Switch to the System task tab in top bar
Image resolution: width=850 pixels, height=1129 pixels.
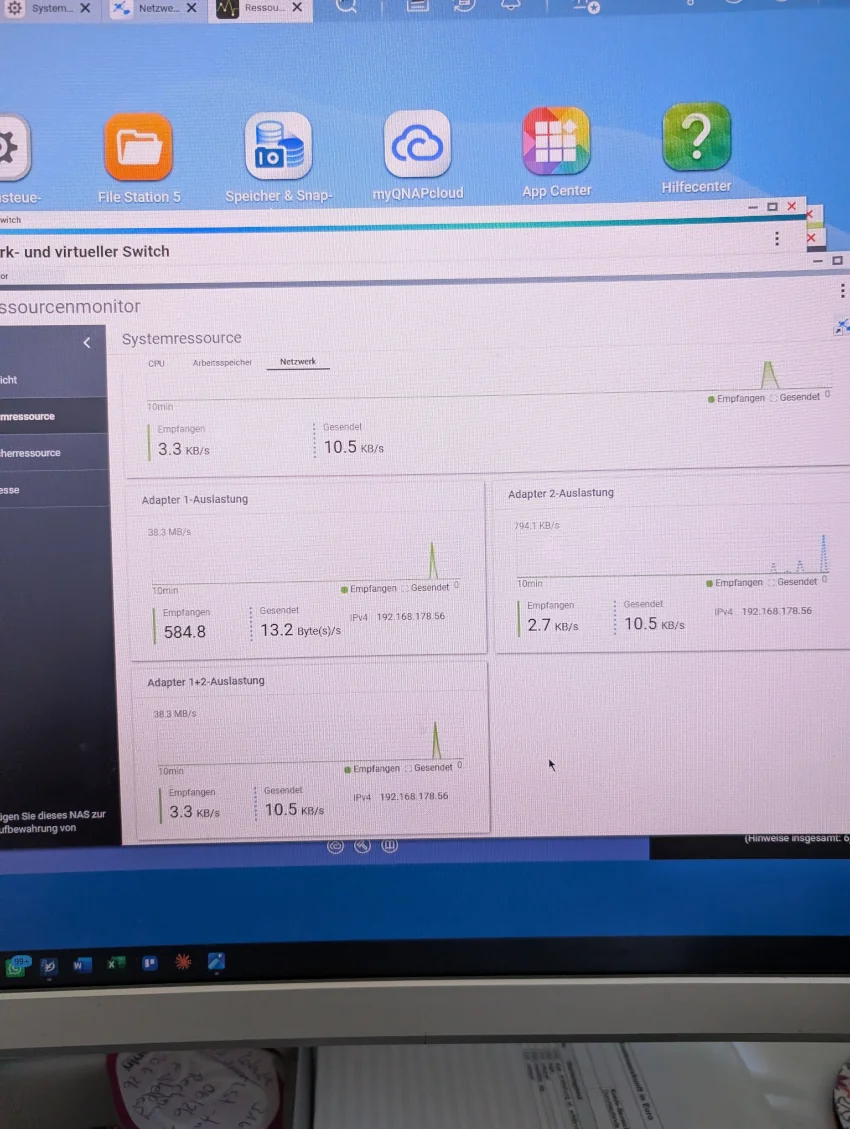[48, 8]
